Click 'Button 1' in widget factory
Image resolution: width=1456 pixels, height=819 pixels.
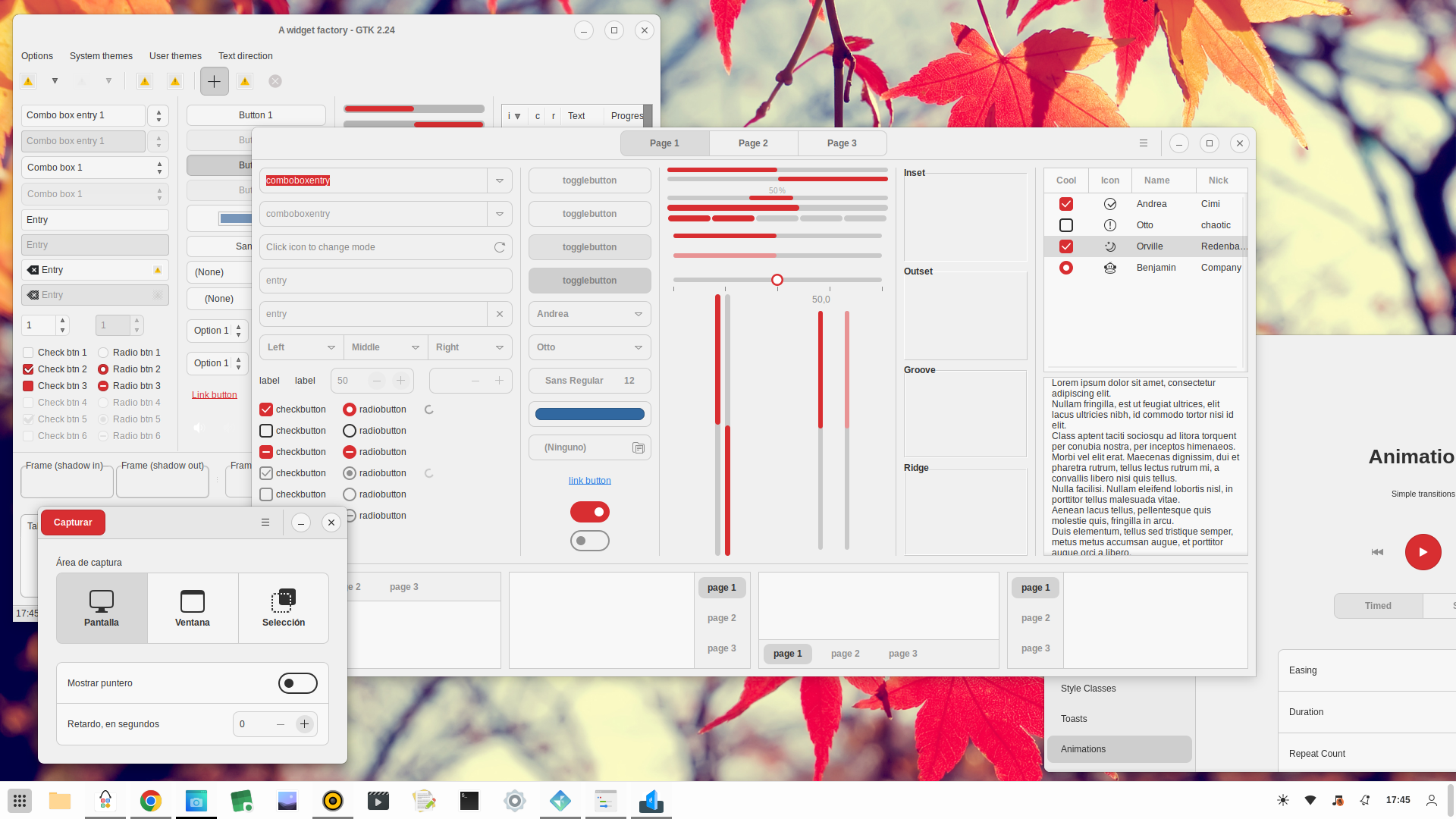(256, 115)
